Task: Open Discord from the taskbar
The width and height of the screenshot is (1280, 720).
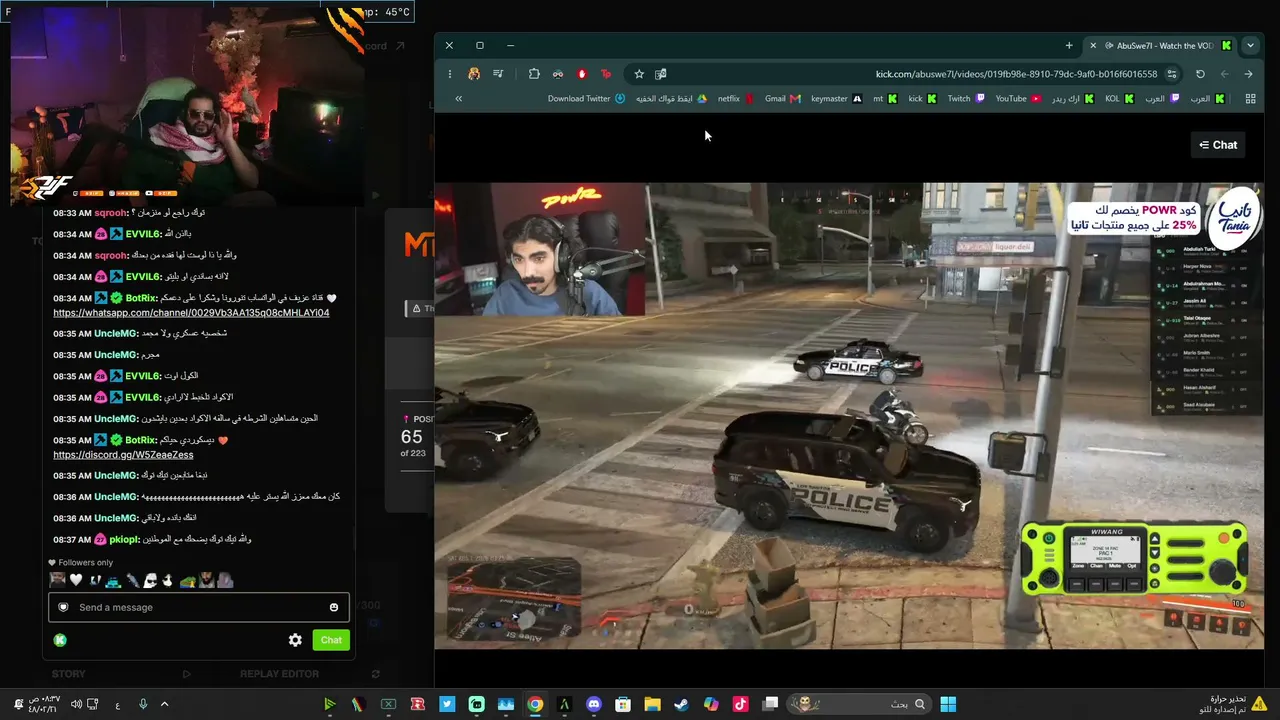Action: coord(594,704)
